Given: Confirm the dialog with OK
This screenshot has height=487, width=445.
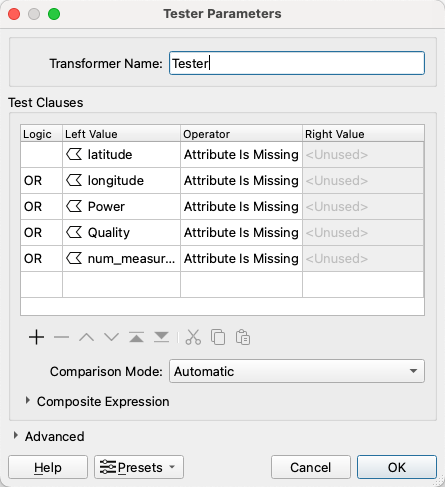Looking at the screenshot, I should click(x=397, y=467).
